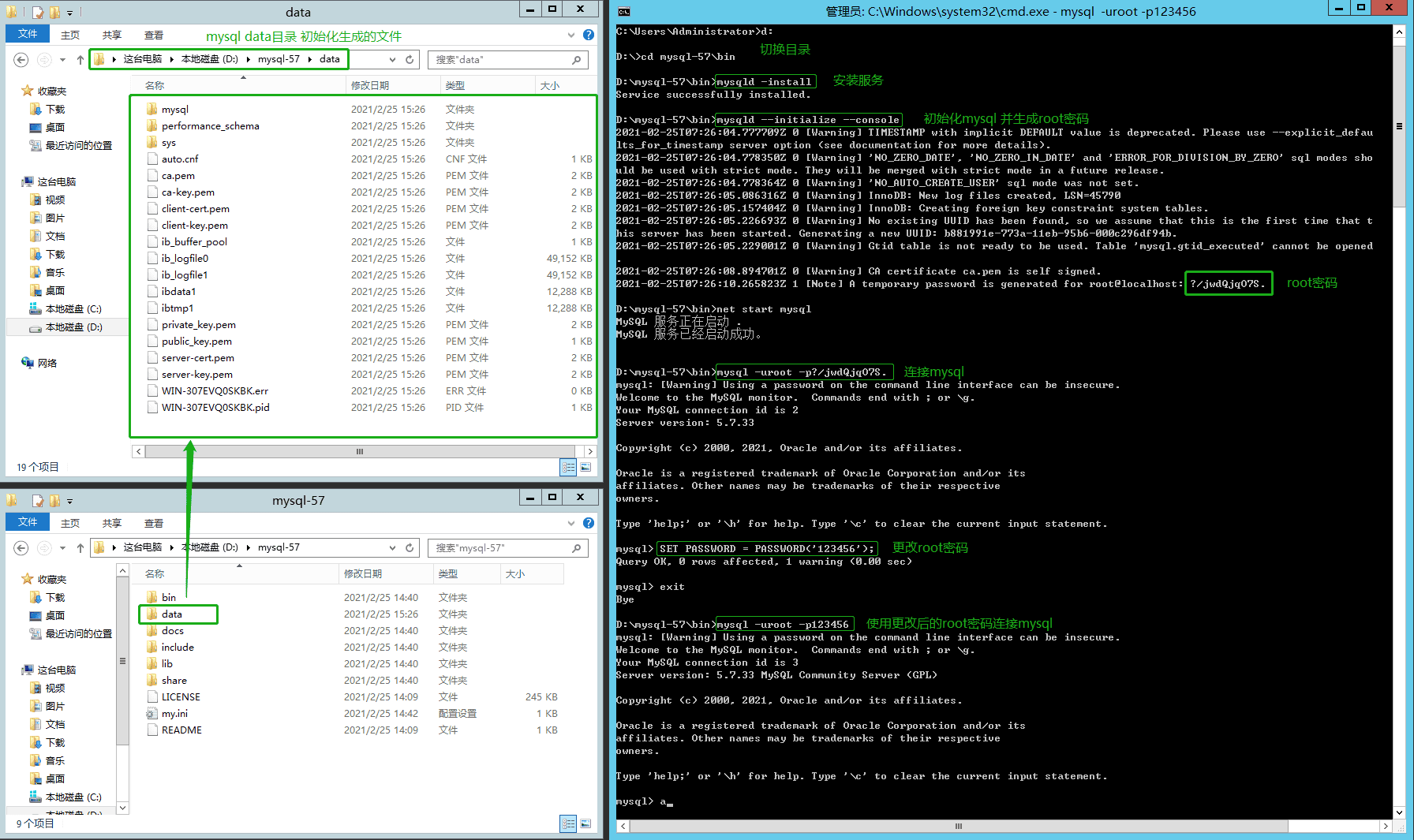Viewport: 1414px width, 840px height.
Task: Open address history dropdown in data window
Action: [392, 60]
